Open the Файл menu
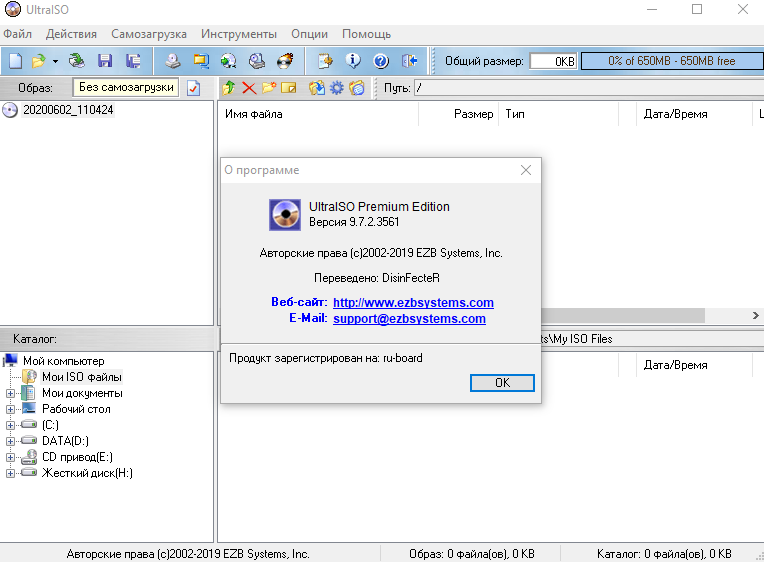Screen dimensions: 764x562 (x=18, y=34)
